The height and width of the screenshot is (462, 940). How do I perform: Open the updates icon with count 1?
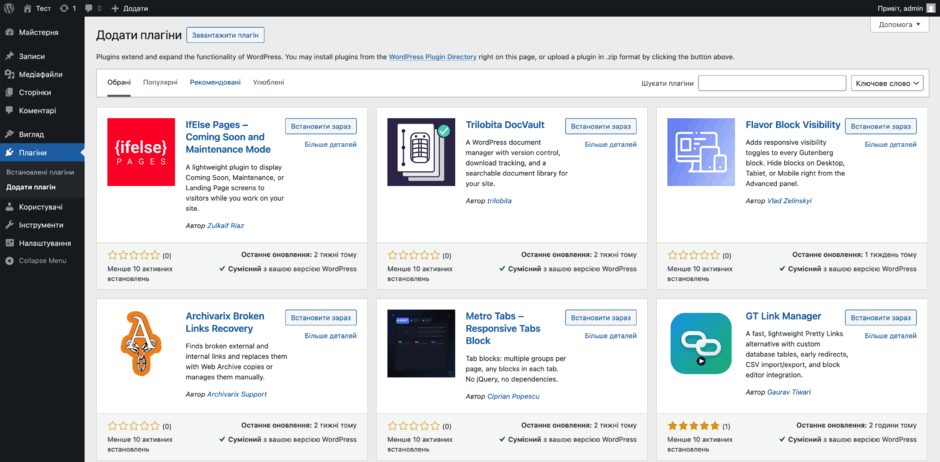pos(68,8)
